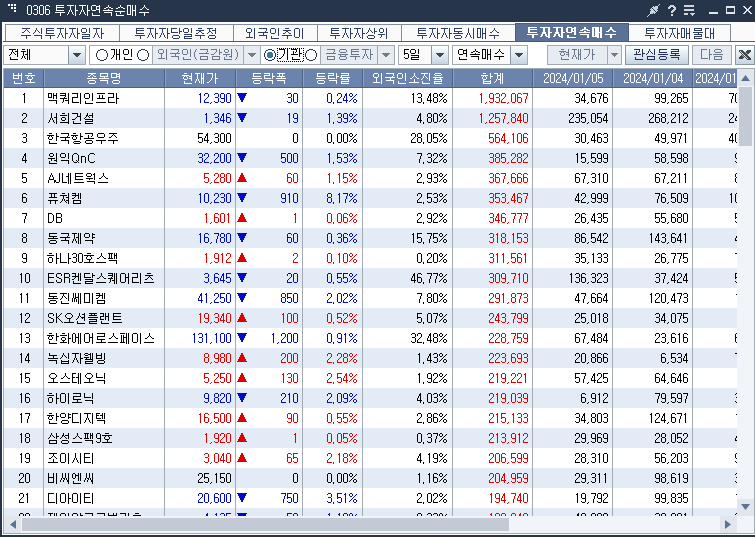Switch to 투자자동시매수 tab

pyautogui.click(x=458, y=33)
